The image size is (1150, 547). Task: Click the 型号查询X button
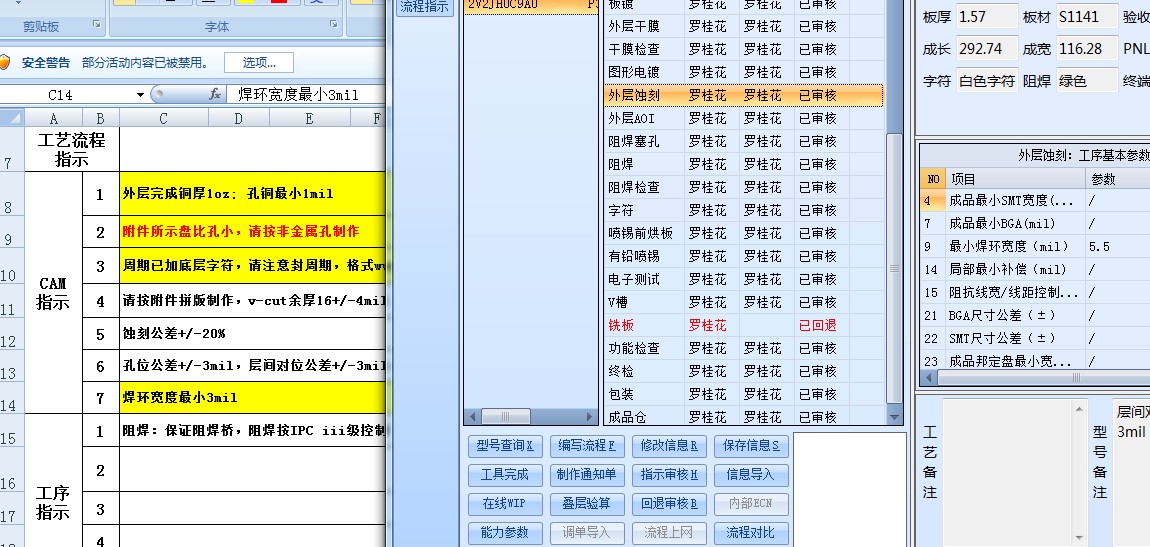coord(505,446)
